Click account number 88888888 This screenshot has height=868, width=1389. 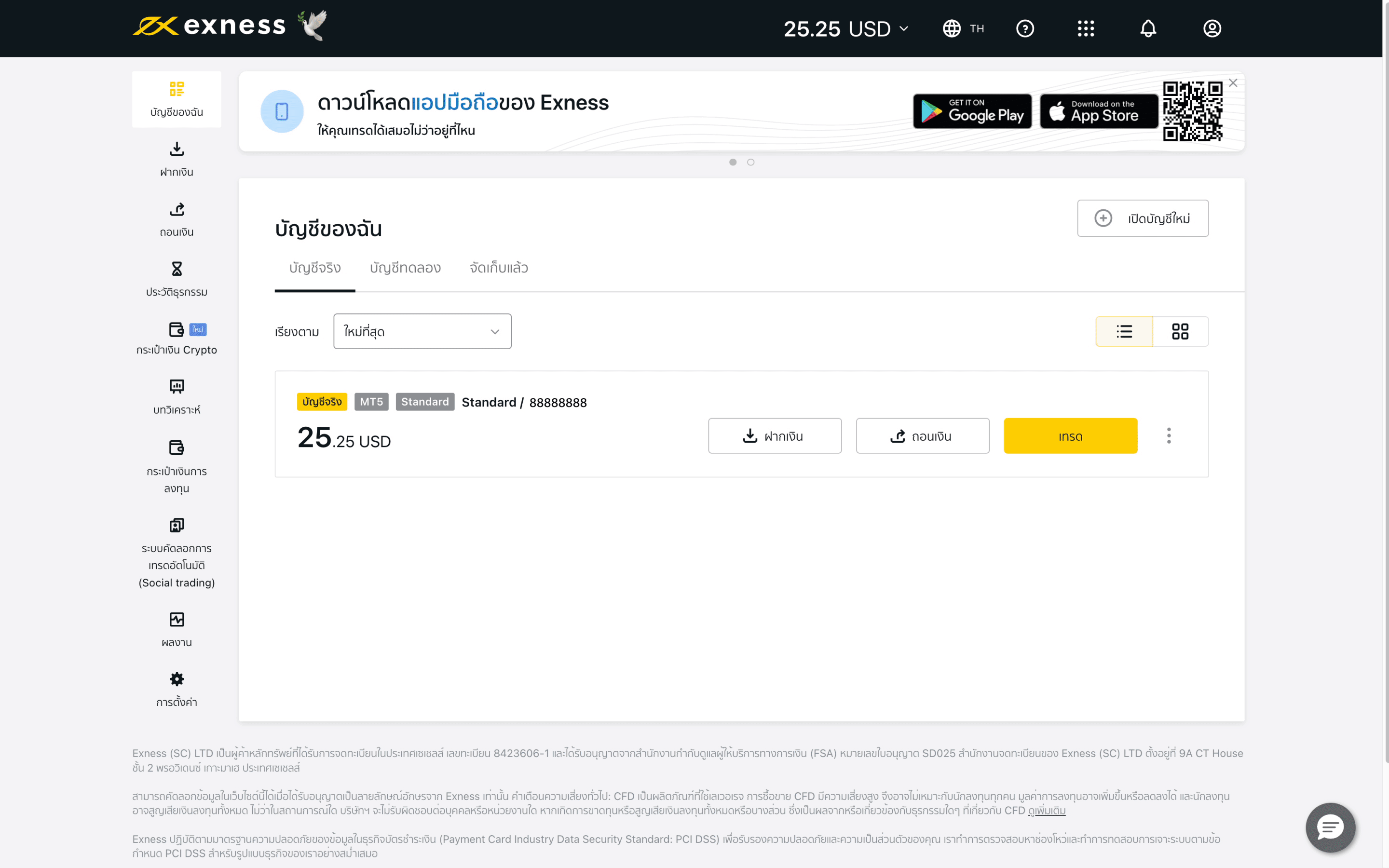click(558, 403)
